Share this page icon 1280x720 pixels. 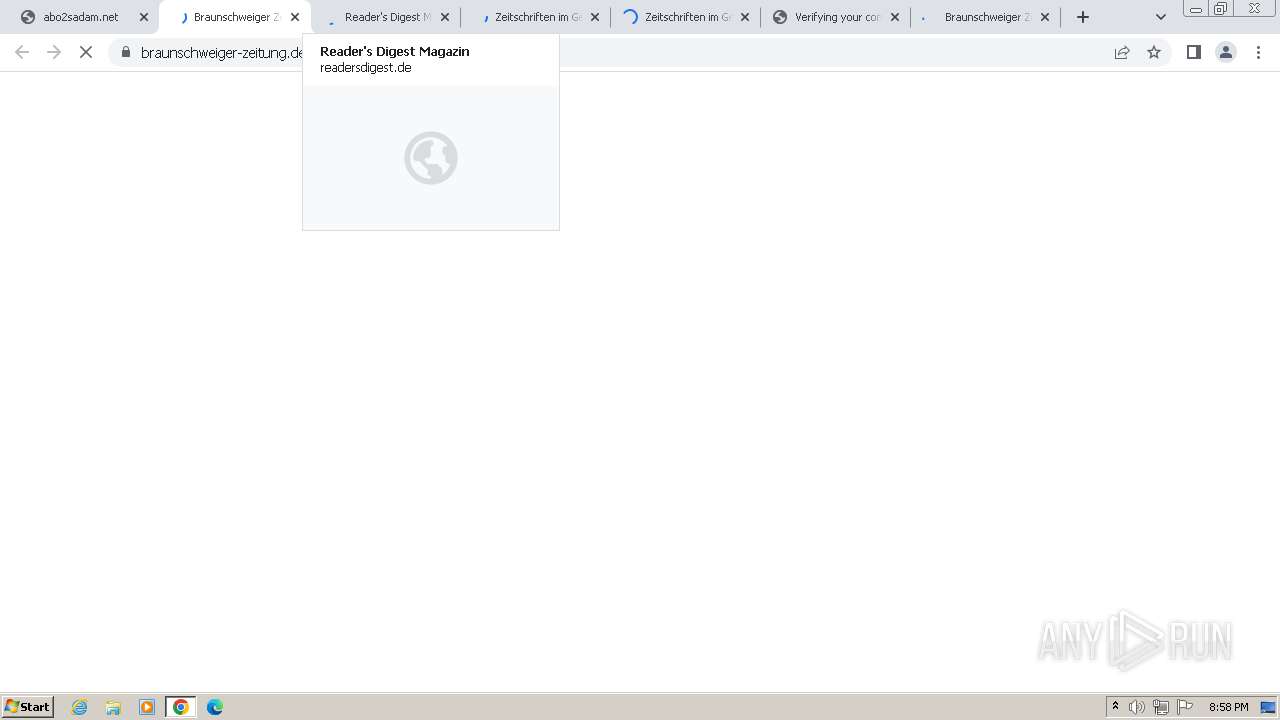click(x=1122, y=52)
